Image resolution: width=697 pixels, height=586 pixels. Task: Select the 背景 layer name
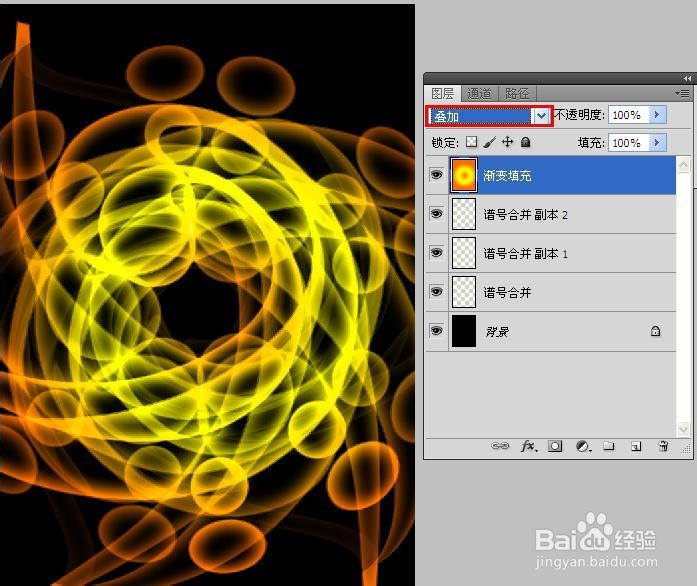point(497,332)
